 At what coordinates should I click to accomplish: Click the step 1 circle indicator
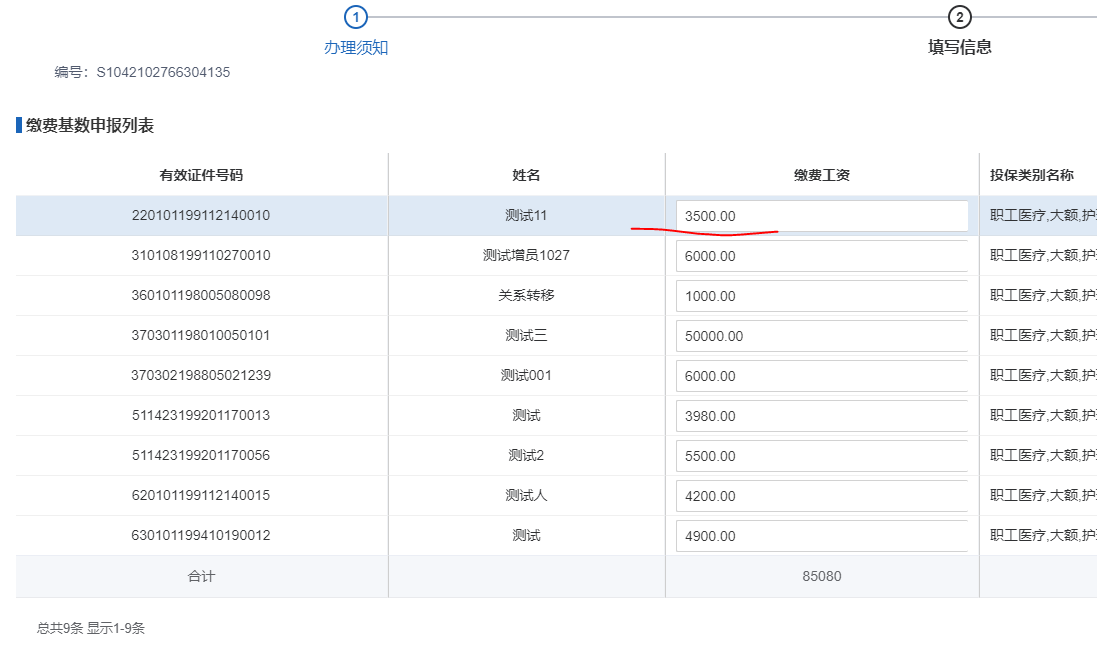click(x=356, y=17)
